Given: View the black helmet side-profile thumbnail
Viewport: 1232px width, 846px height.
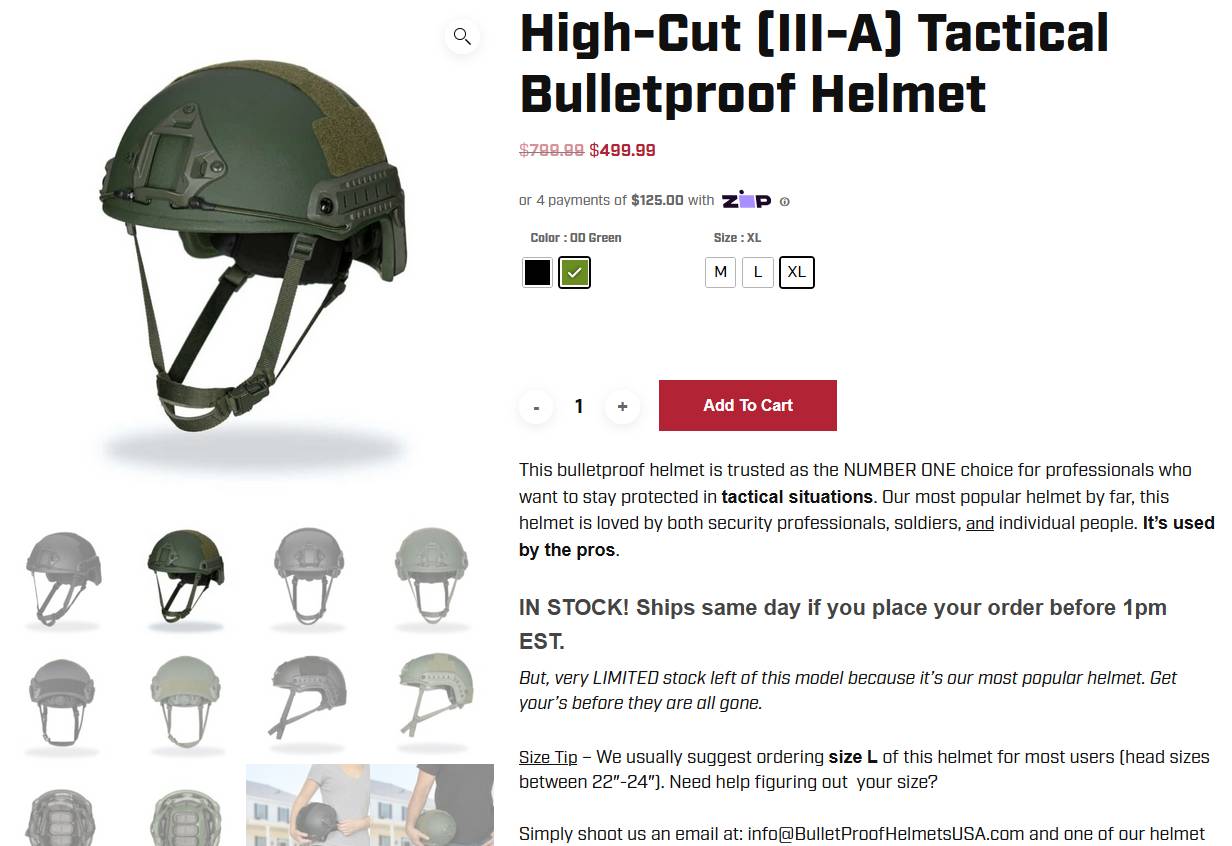Looking at the screenshot, I should click(x=309, y=698).
